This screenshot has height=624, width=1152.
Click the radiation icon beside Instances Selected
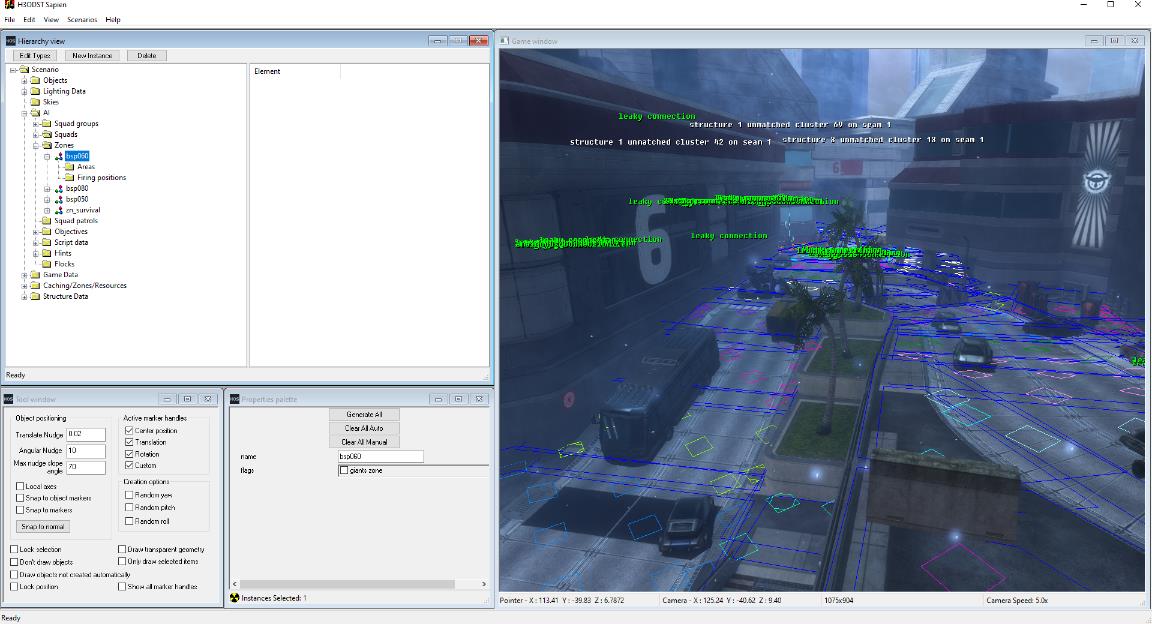pyautogui.click(x=235, y=598)
